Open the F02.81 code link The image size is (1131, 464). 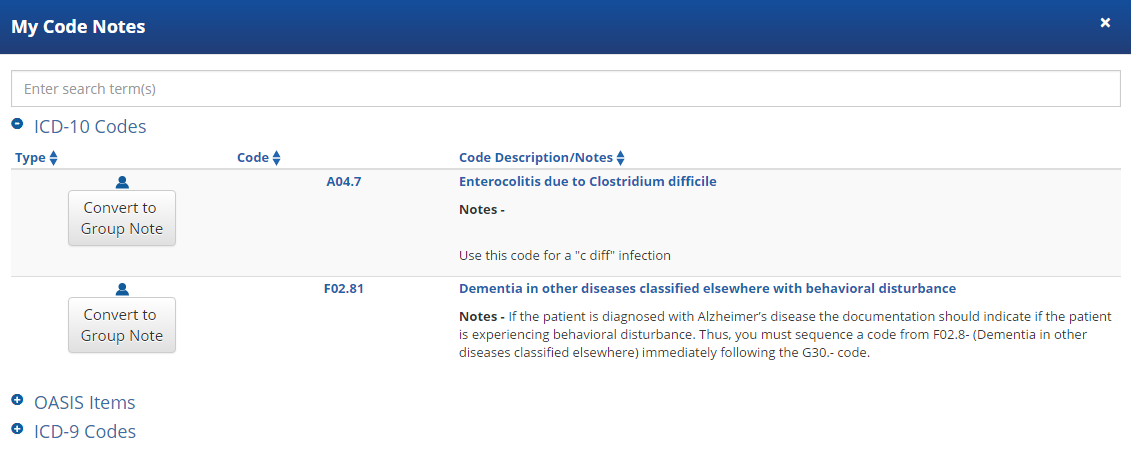pyautogui.click(x=344, y=289)
